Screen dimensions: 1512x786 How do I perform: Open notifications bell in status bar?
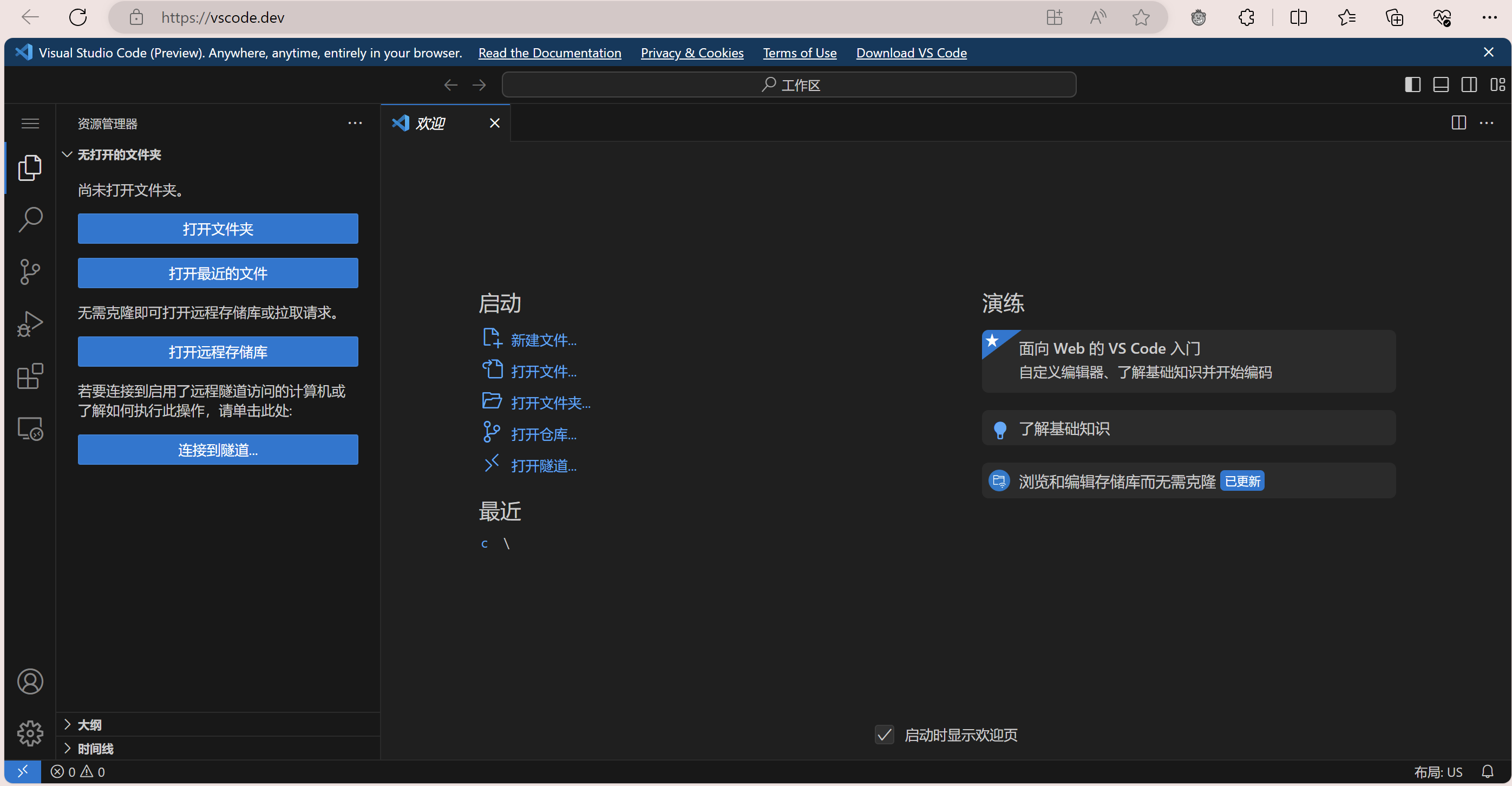[x=1487, y=771]
